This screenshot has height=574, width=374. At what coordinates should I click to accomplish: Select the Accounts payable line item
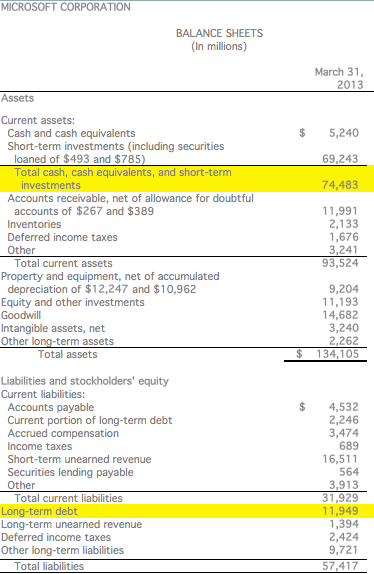tap(51, 407)
